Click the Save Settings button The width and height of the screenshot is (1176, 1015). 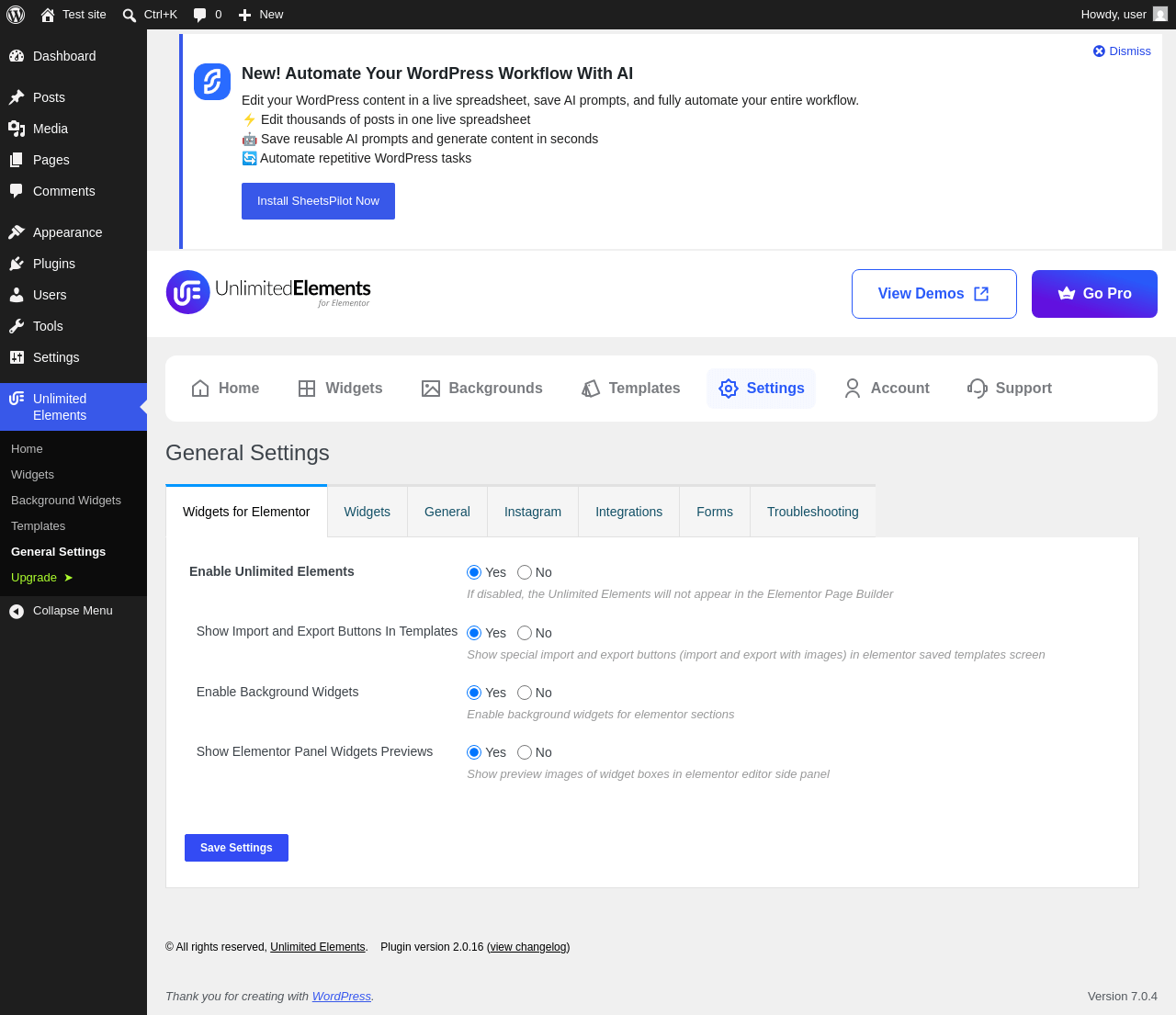click(x=236, y=848)
